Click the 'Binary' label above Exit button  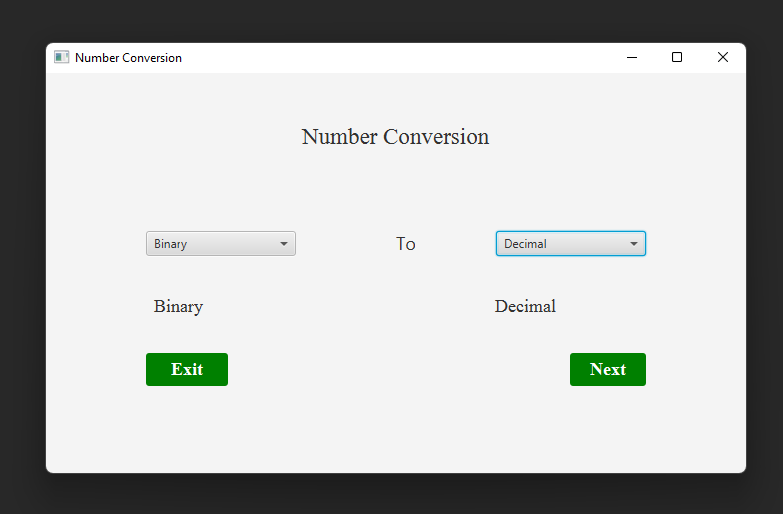pyautogui.click(x=178, y=307)
